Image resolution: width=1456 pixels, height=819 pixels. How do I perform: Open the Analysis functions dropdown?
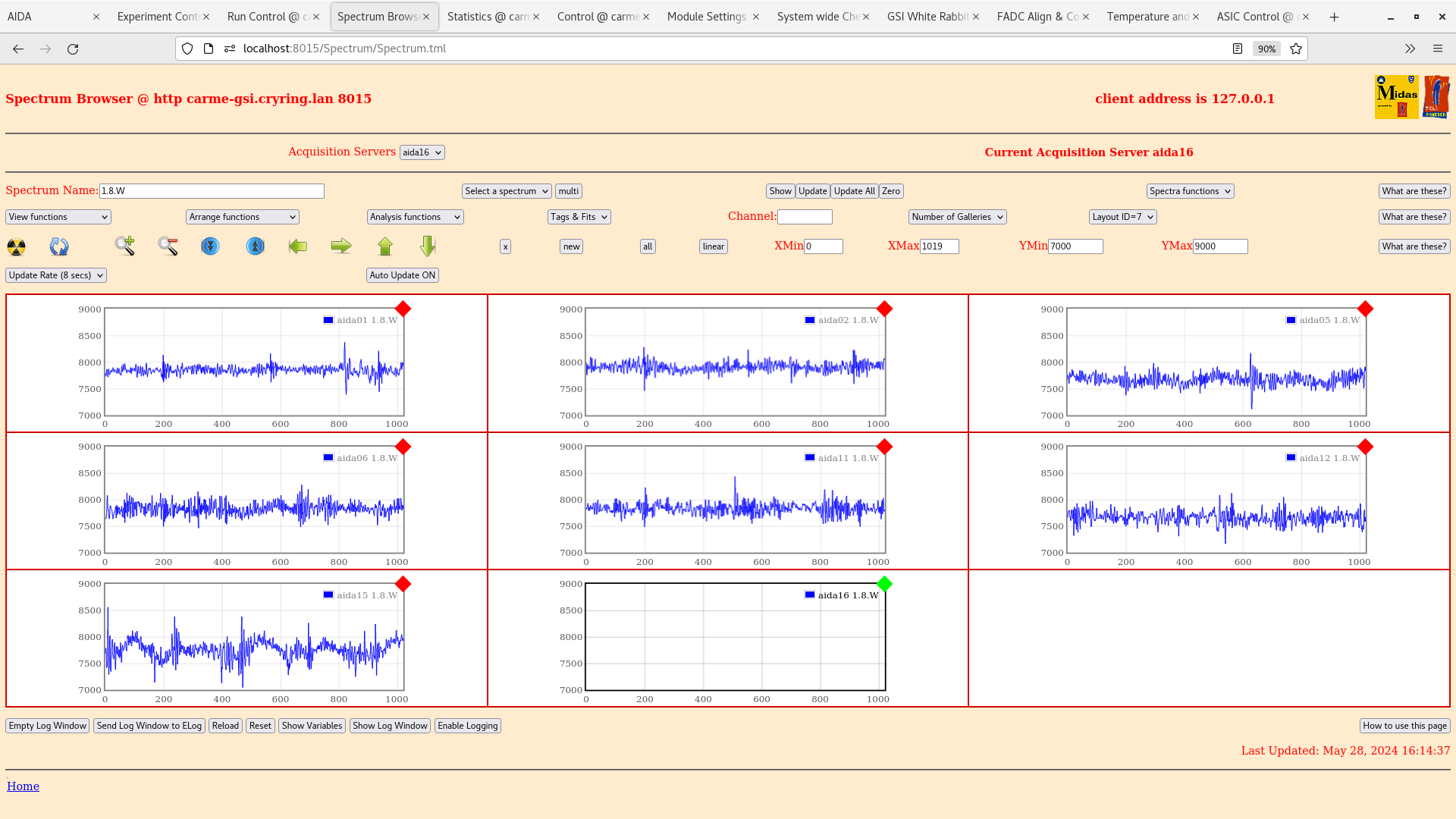pos(414,216)
